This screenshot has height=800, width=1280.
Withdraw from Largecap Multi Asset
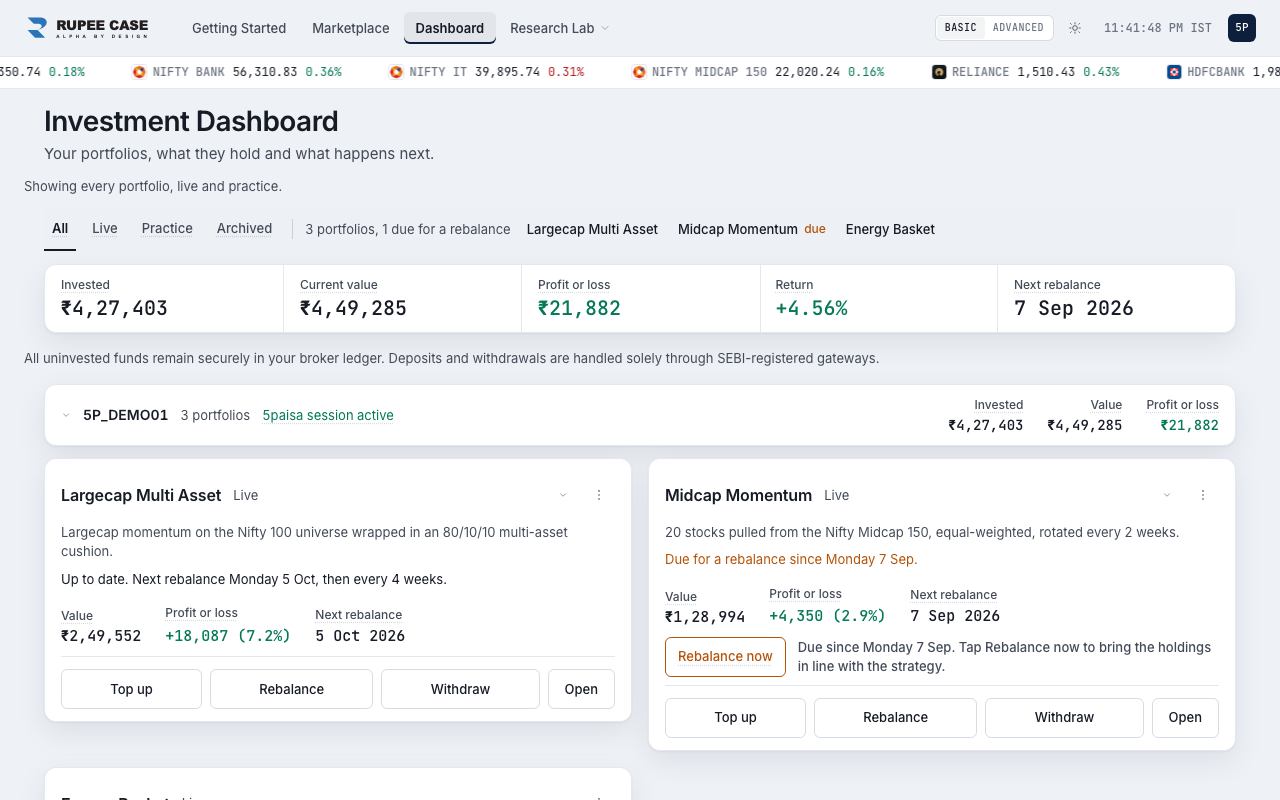pyautogui.click(x=460, y=689)
